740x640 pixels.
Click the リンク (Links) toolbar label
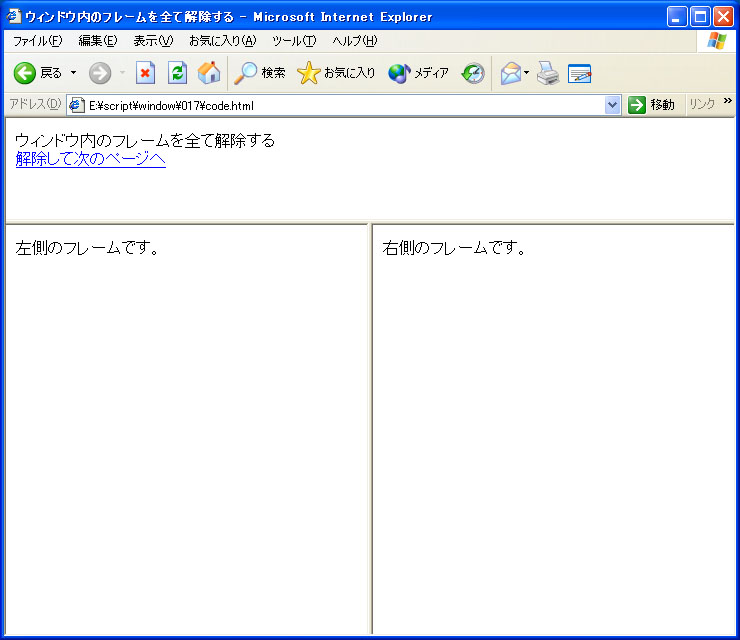(702, 104)
